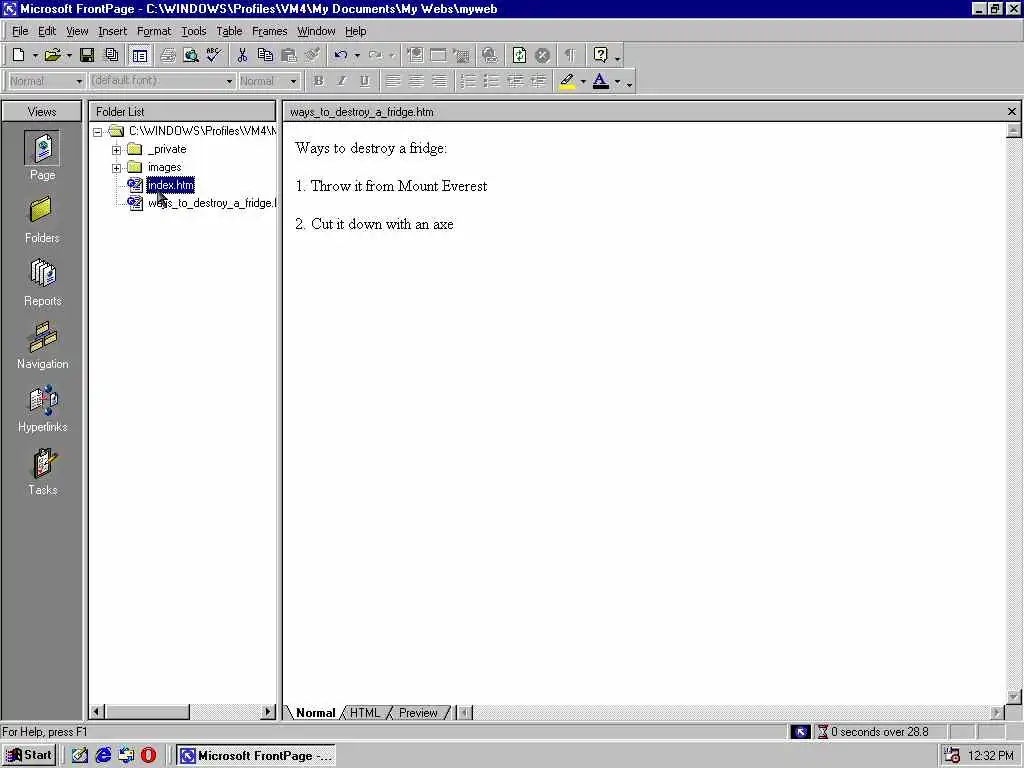Launch Opera from quick launch
The width and height of the screenshot is (1024, 768).
(148, 755)
